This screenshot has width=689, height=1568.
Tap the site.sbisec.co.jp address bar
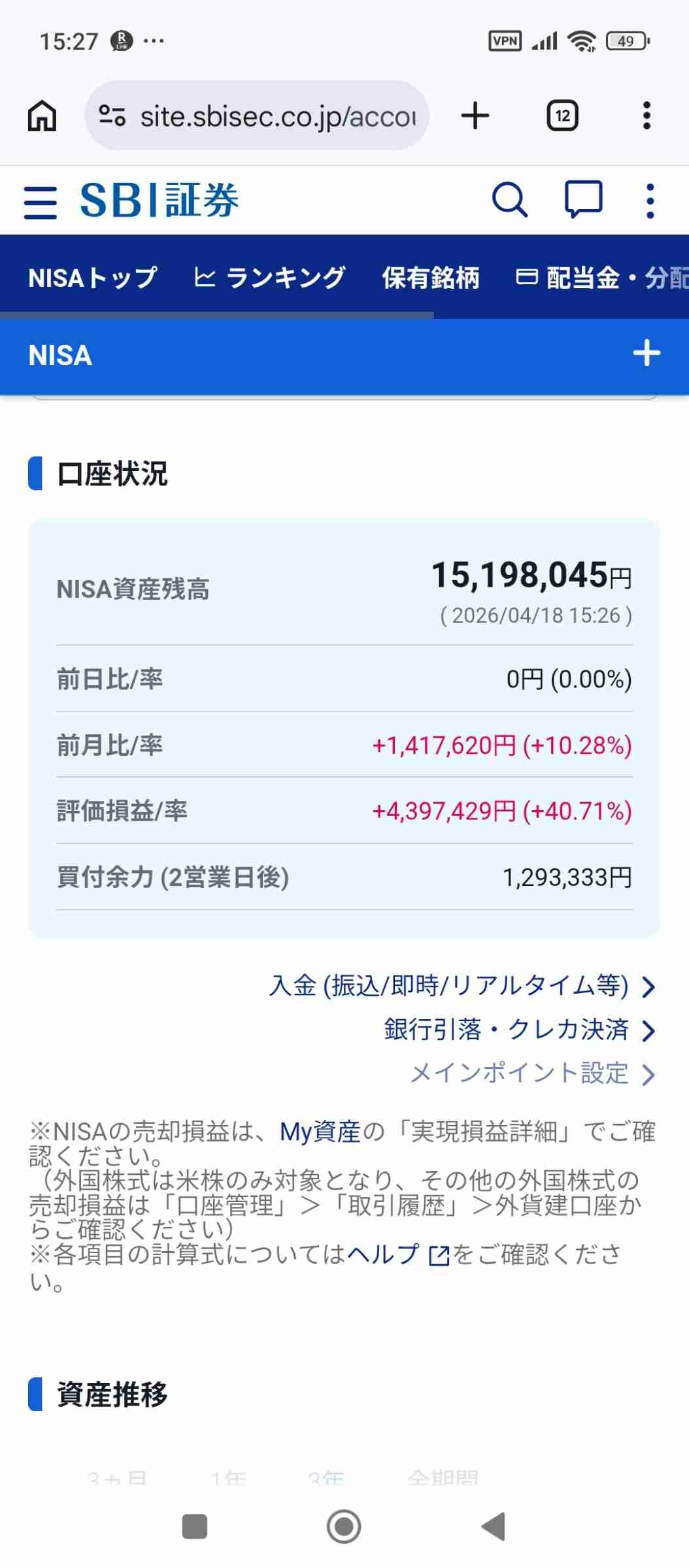pyautogui.click(x=278, y=116)
